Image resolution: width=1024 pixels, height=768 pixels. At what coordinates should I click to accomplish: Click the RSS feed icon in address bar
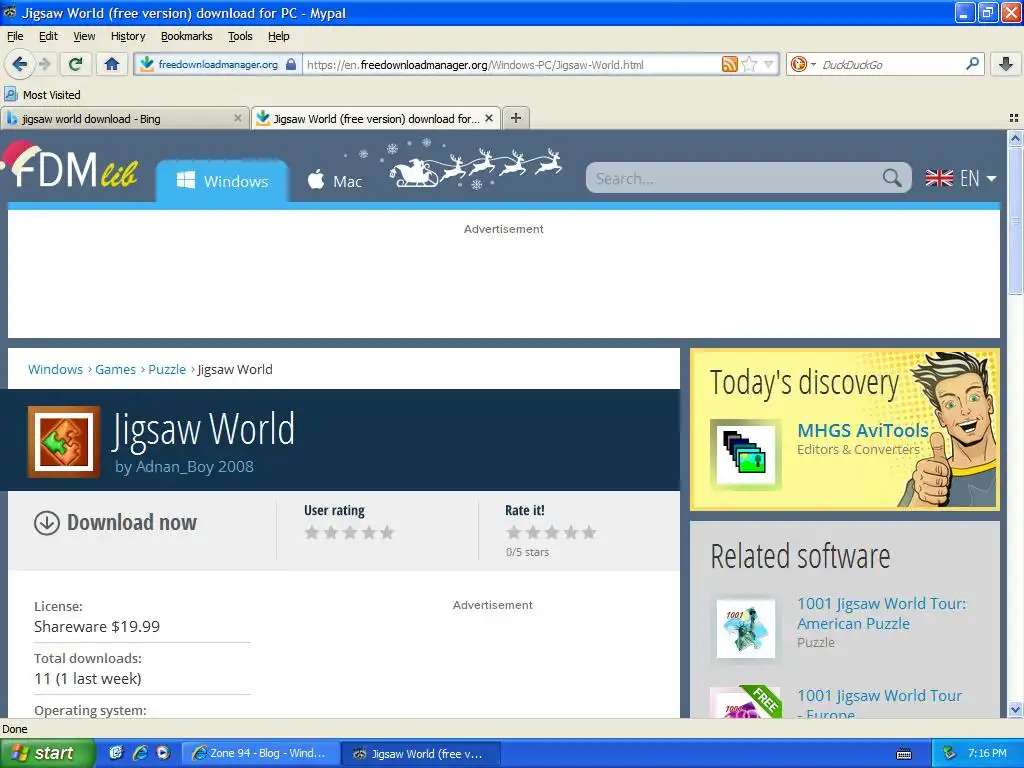[729, 64]
